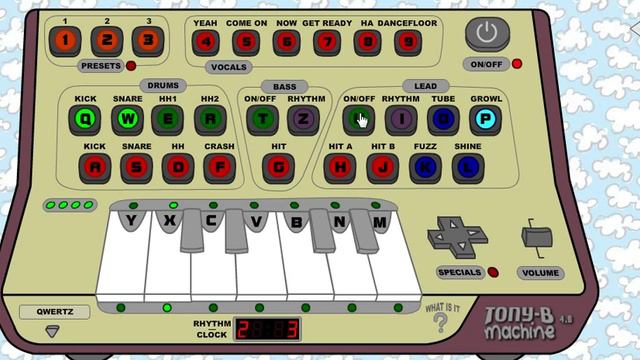Click the DRUMS section label
Viewport: 640px width, 360px height.
pos(163,85)
